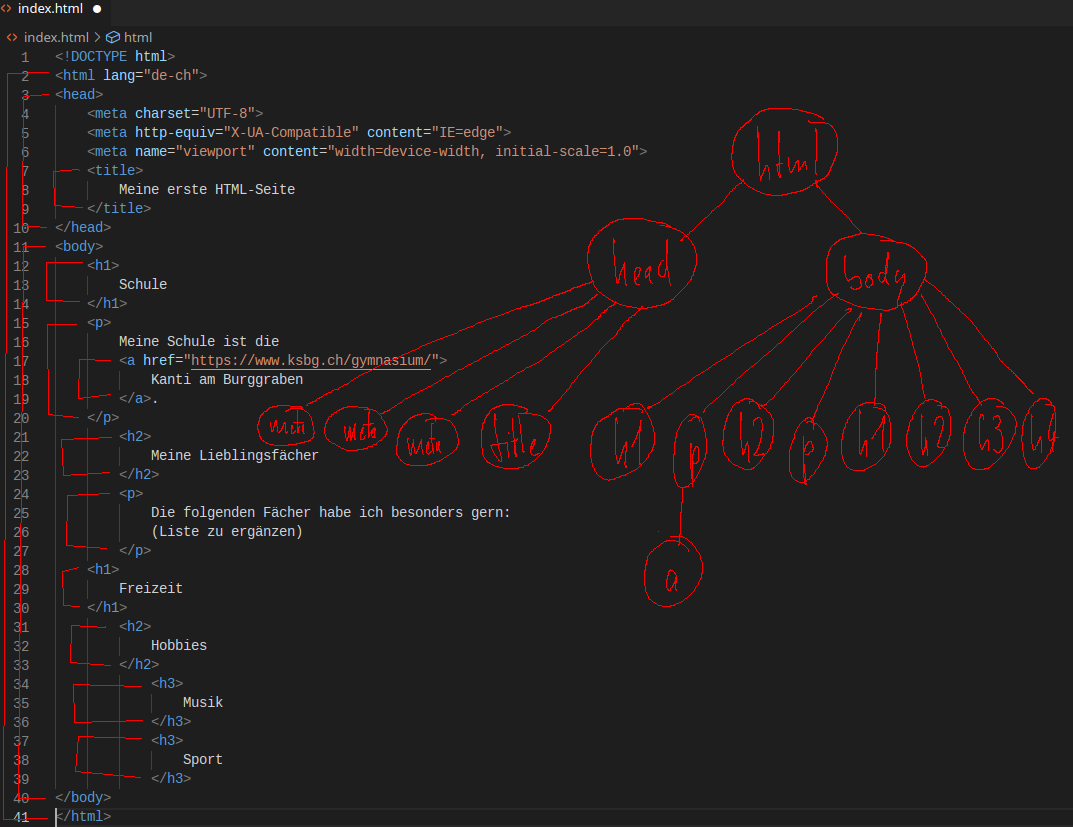Click the unsaved dot on index.html tab

pyautogui.click(x=97, y=9)
